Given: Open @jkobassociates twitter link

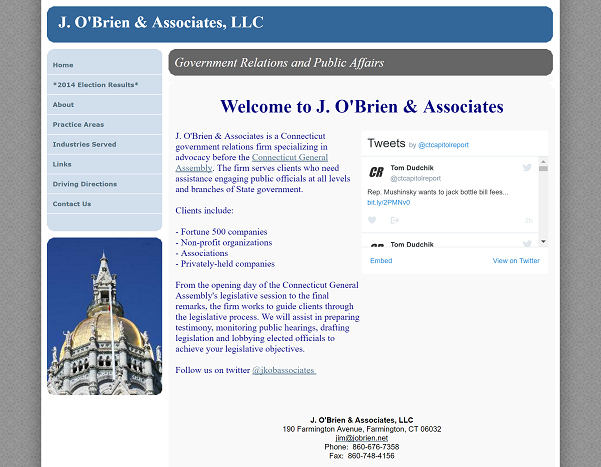Looking at the screenshot, I should [284, 370].
